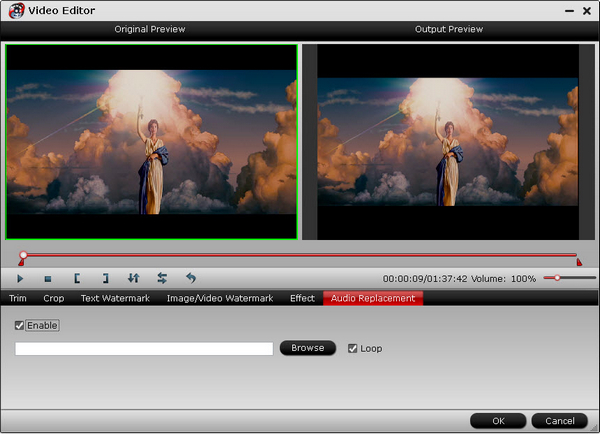The width and height of the screenshot is (600, 434).
Task: Open the Effect tab
Action: click(302, 298)
